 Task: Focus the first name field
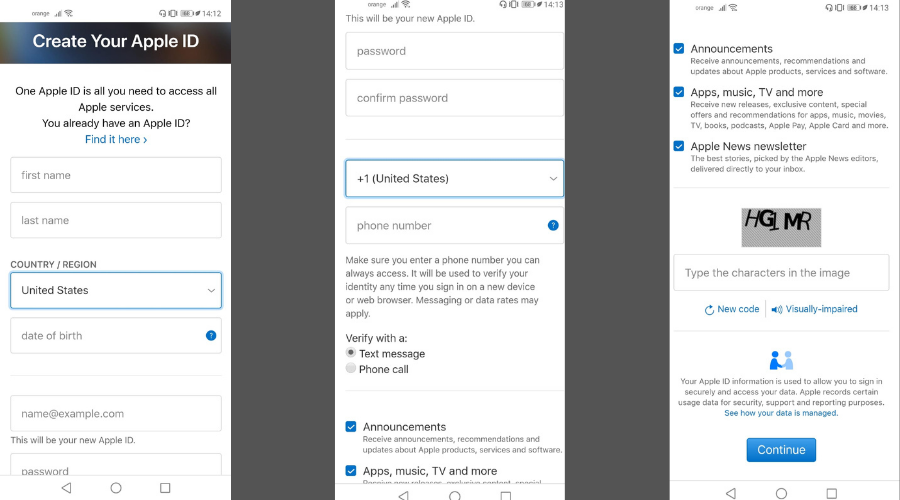point(116,175)
